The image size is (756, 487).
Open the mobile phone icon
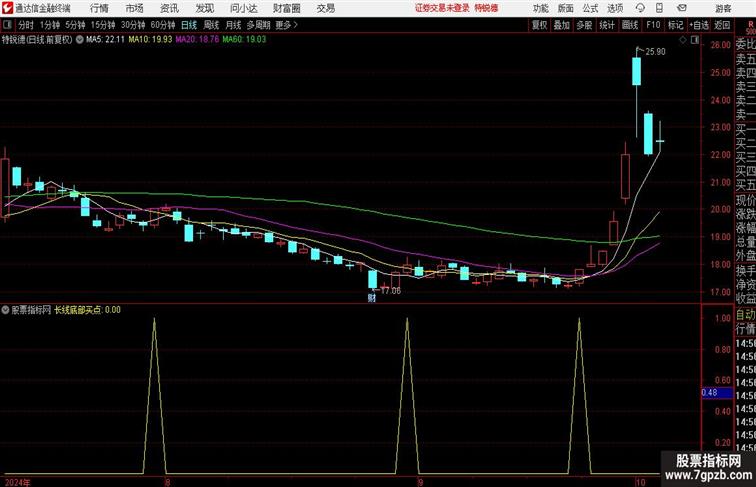click(x=659, y=8)
